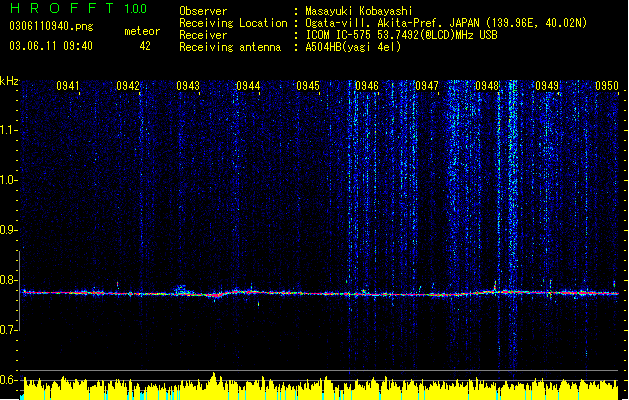This screenshot has width=629, height=400.
Task: Click the meteor count value 42
Action: point(145,46)
